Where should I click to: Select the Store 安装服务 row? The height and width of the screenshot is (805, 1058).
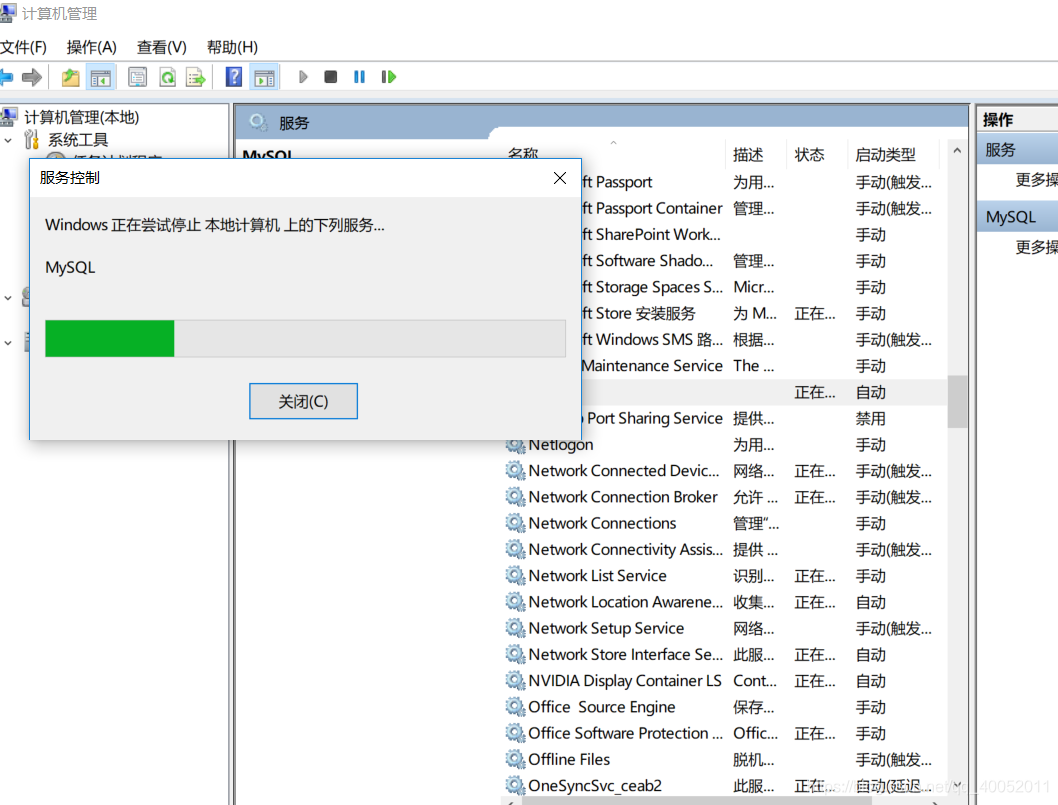point(763,314)
